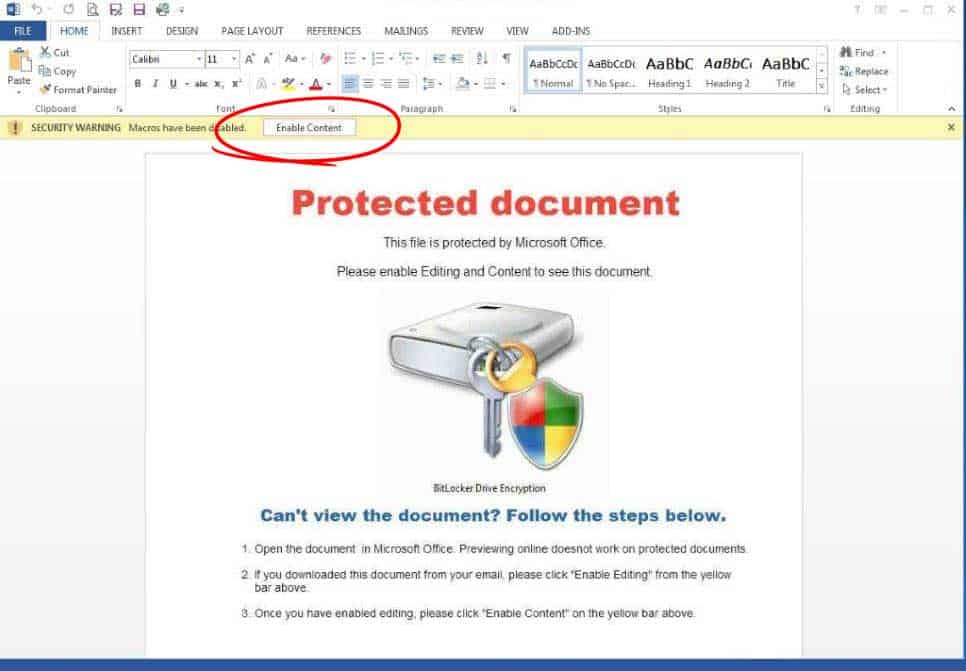This screenshot has height=671, width=966.
Task: Click the Enable Content button
Action: (309, 128)
